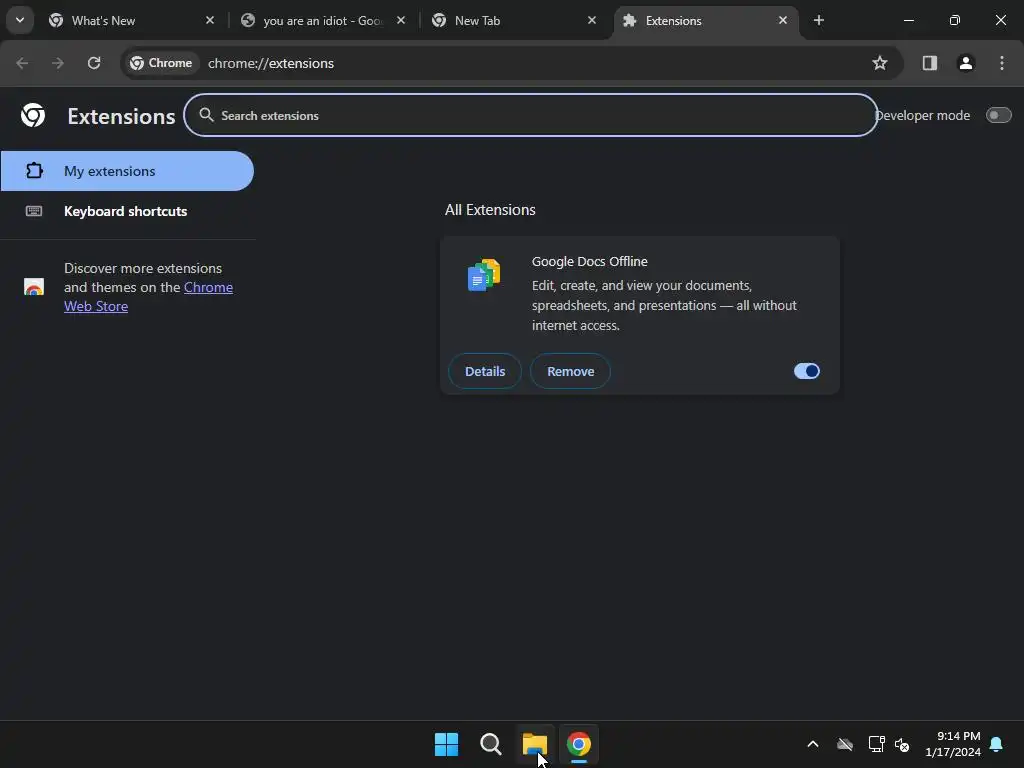Open the tab search dropdown arrow
The image size is (1024, 768).
coord(20,20)
